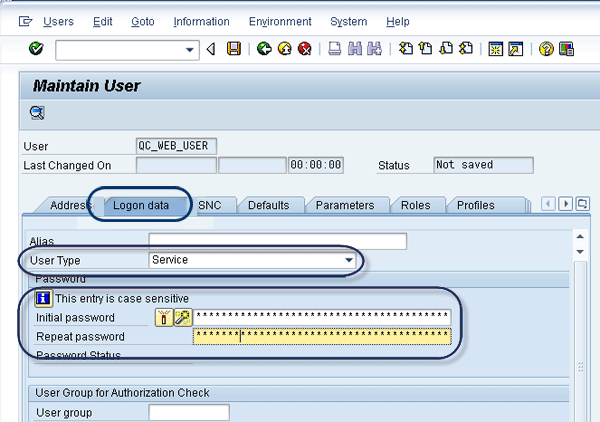
Task: Click the password wizard key icon
Action: 181,317
